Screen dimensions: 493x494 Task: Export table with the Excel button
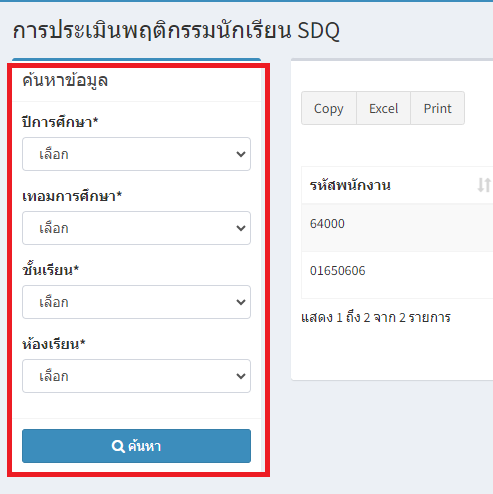(x=383, y=108)
